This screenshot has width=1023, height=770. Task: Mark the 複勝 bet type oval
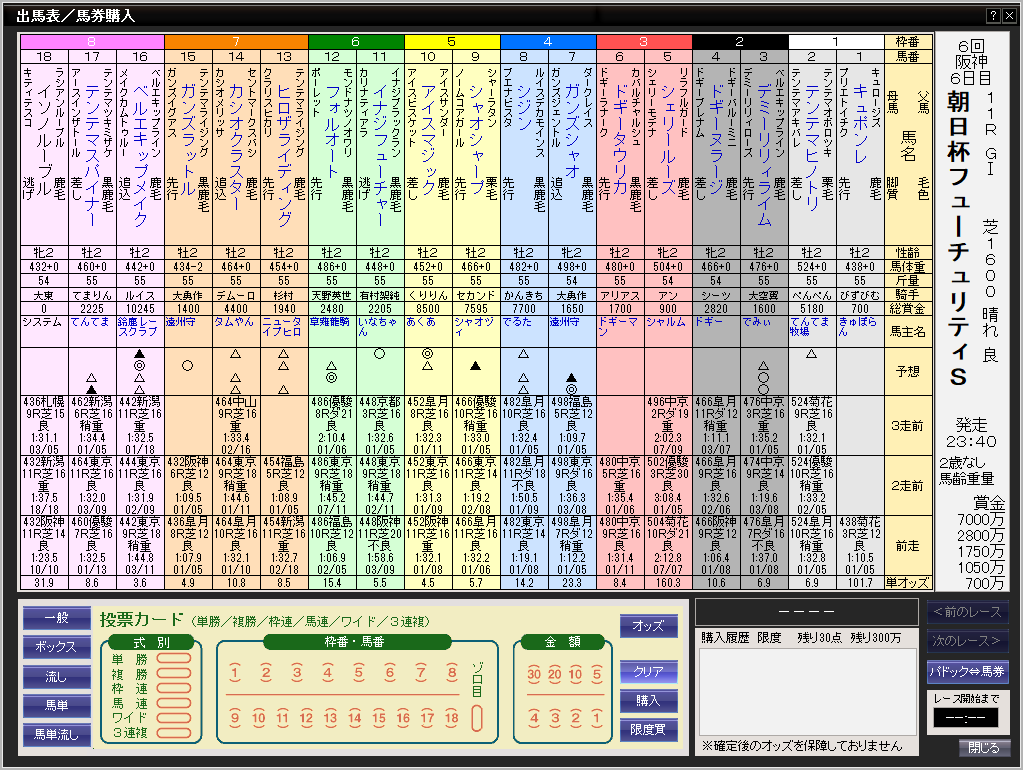click(174, 673)
